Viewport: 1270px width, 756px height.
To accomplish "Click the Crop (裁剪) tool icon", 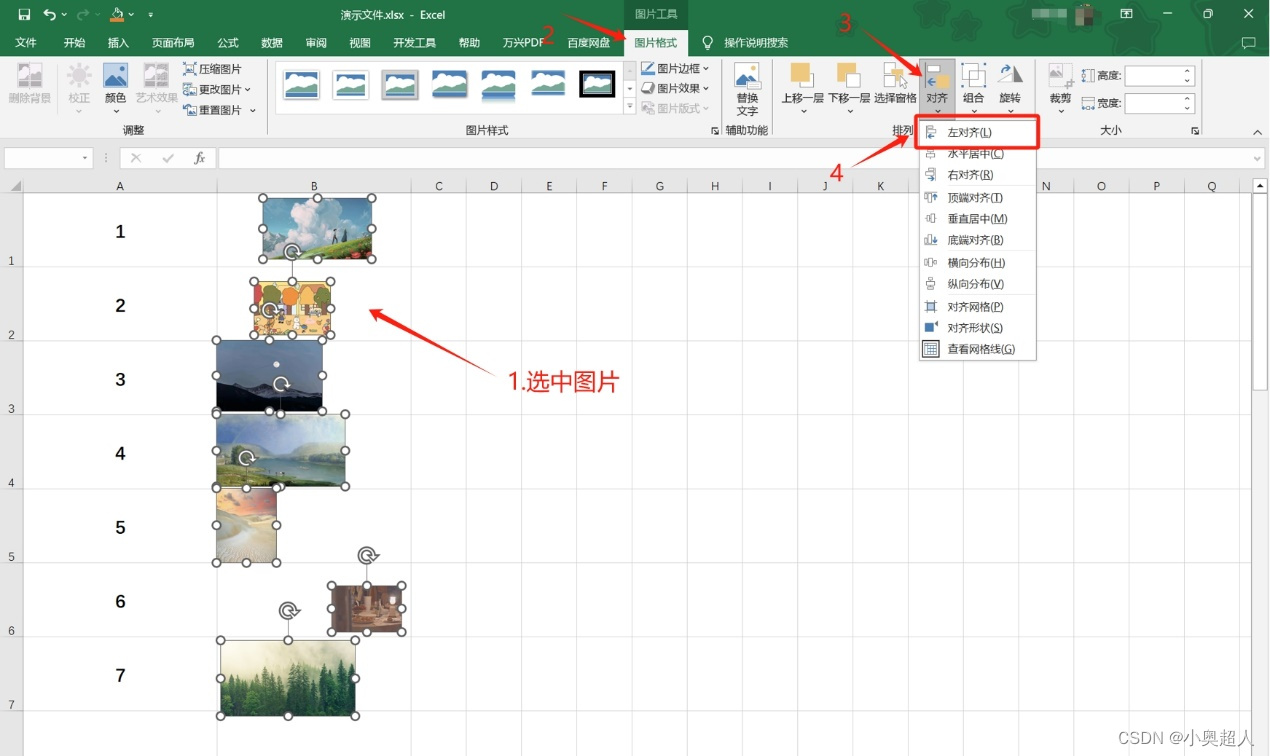I will pos(1060,76).
